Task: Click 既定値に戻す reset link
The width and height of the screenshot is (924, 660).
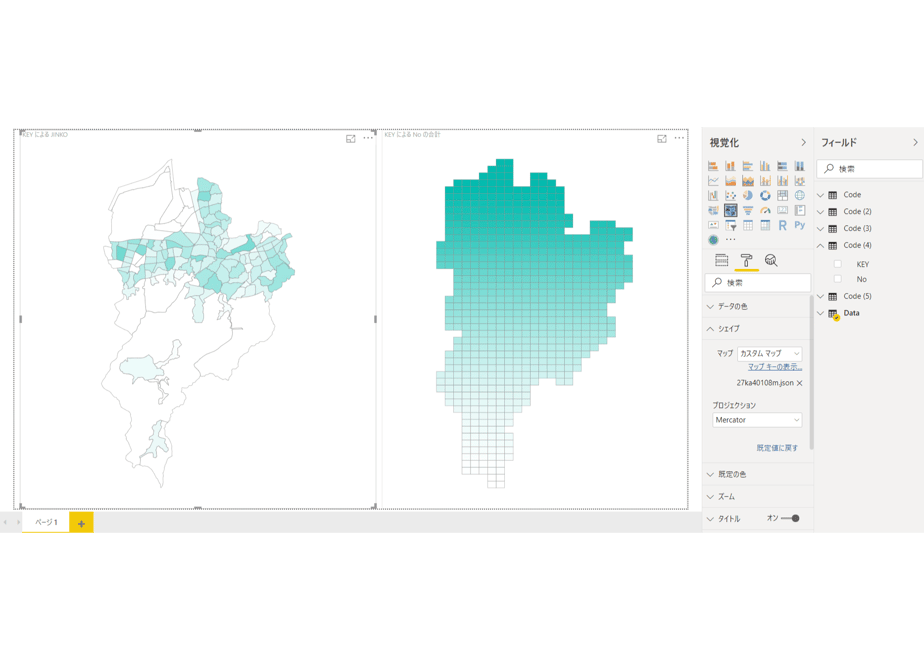Action: pyautogui.click(x=777, y=448)
